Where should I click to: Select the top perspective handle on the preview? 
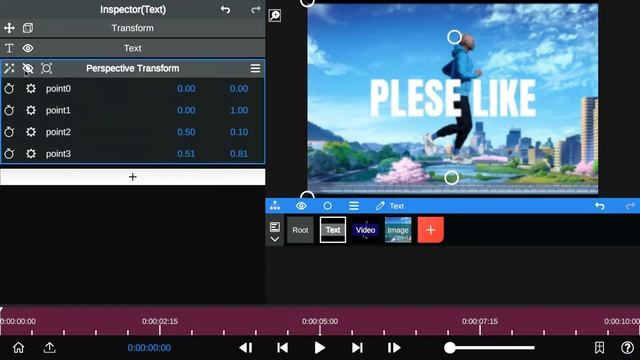[x=454, y=37]
